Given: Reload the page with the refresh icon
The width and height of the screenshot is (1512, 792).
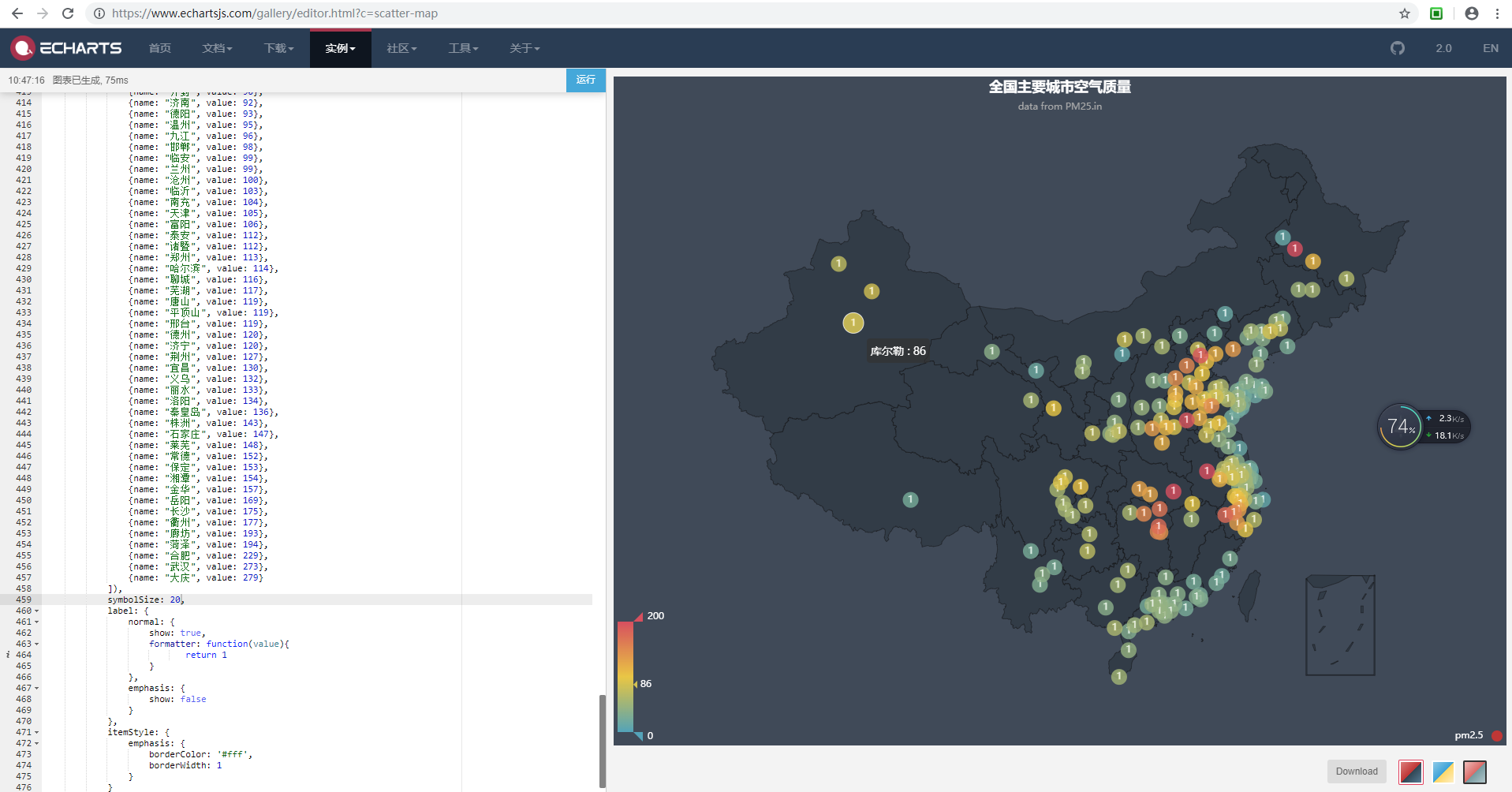Looking at the screenshot, I should 68,13.
